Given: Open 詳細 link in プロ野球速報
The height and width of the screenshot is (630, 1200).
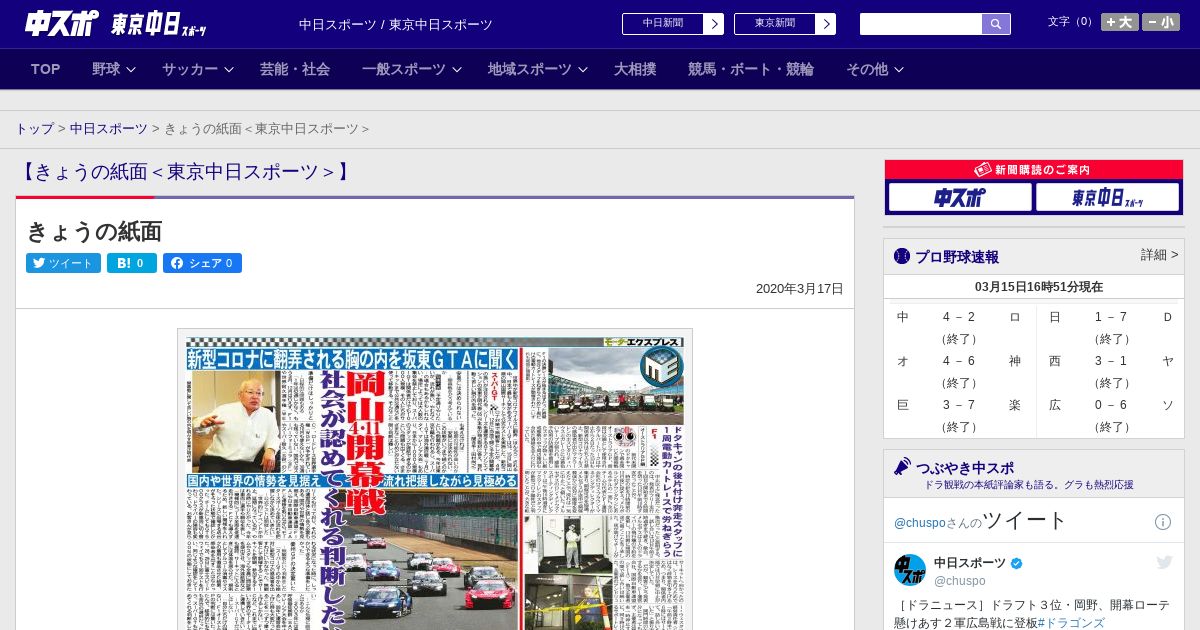Looking at the screenshot, I should pos(1159,255).
